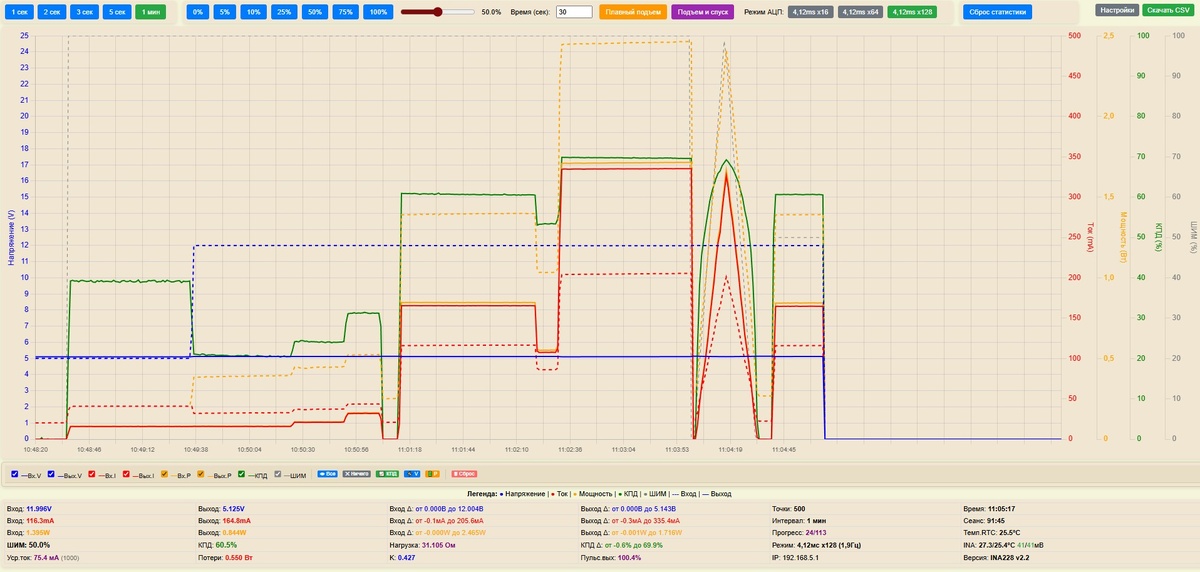Viewport: 1200px width, 572px height.
Task: Toggle the Вых.P series checkbox
Action: 200,474
